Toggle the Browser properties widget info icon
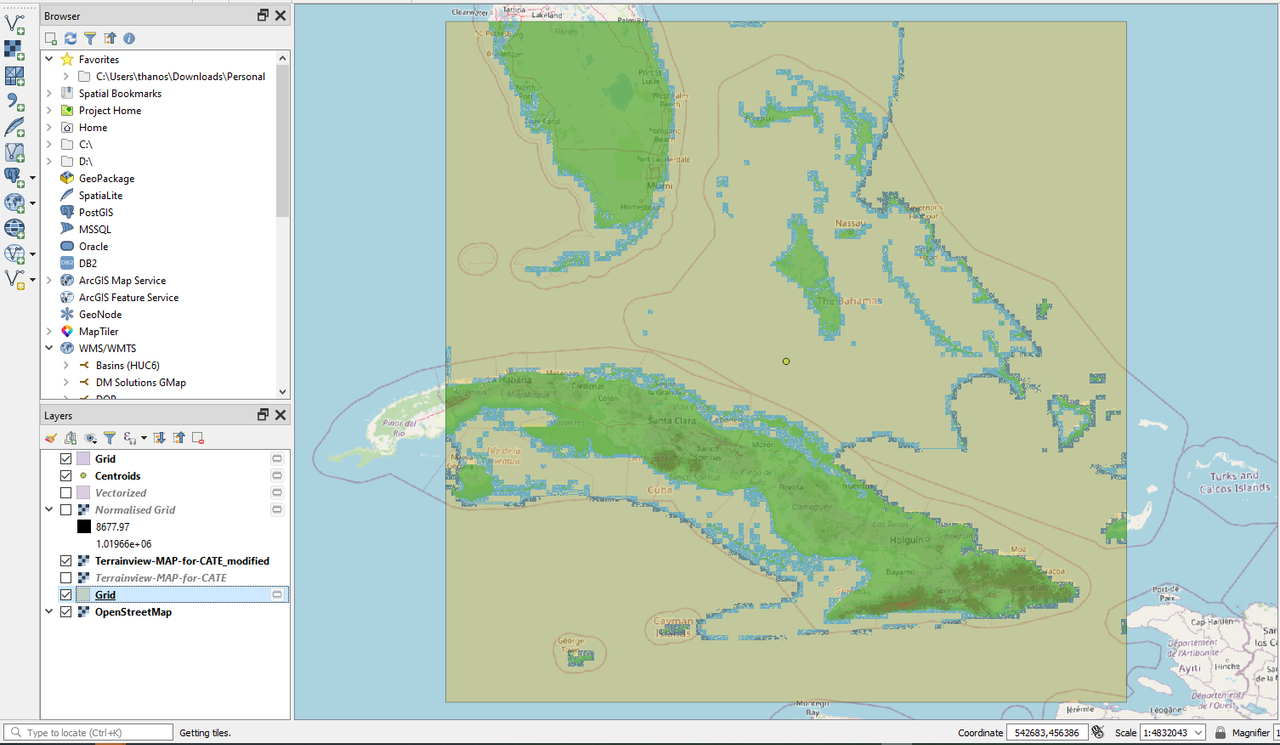This screenshot has width=1280, height=745. tap(129, 38)
